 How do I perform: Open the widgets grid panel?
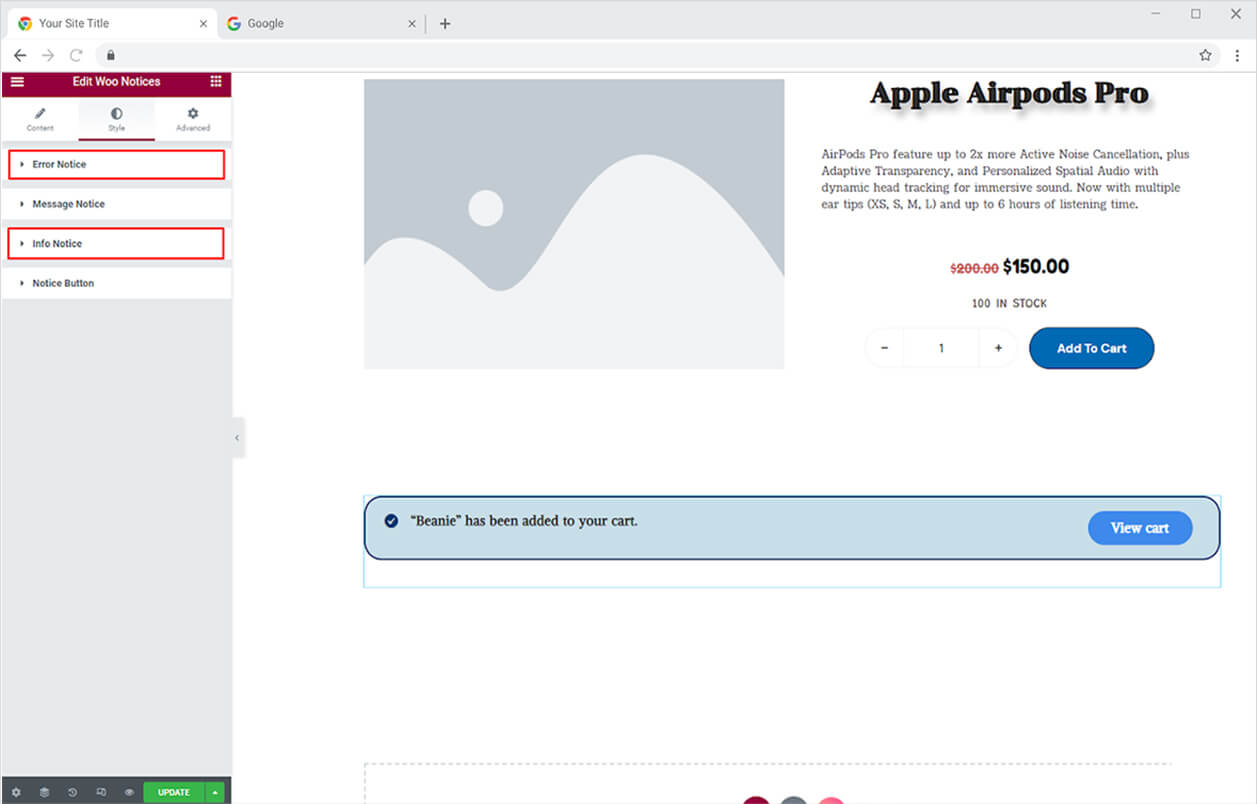pyautogui.click(x=216, y=82)
